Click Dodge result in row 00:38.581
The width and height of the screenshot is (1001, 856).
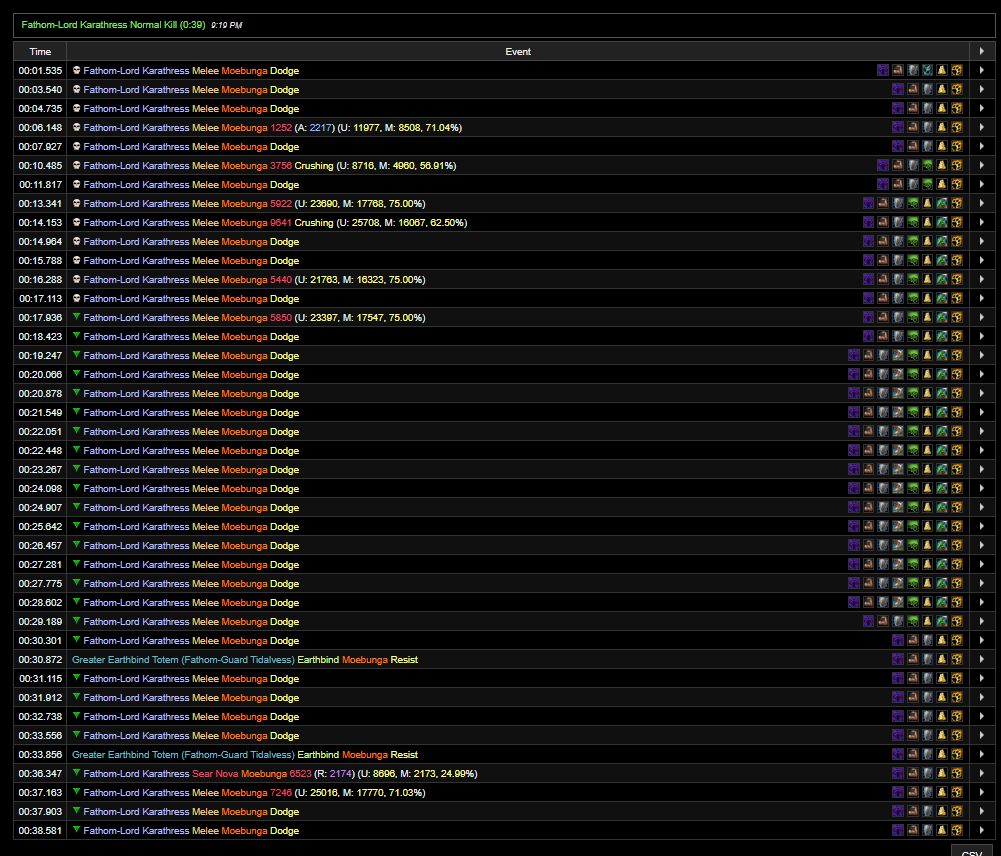284,830
